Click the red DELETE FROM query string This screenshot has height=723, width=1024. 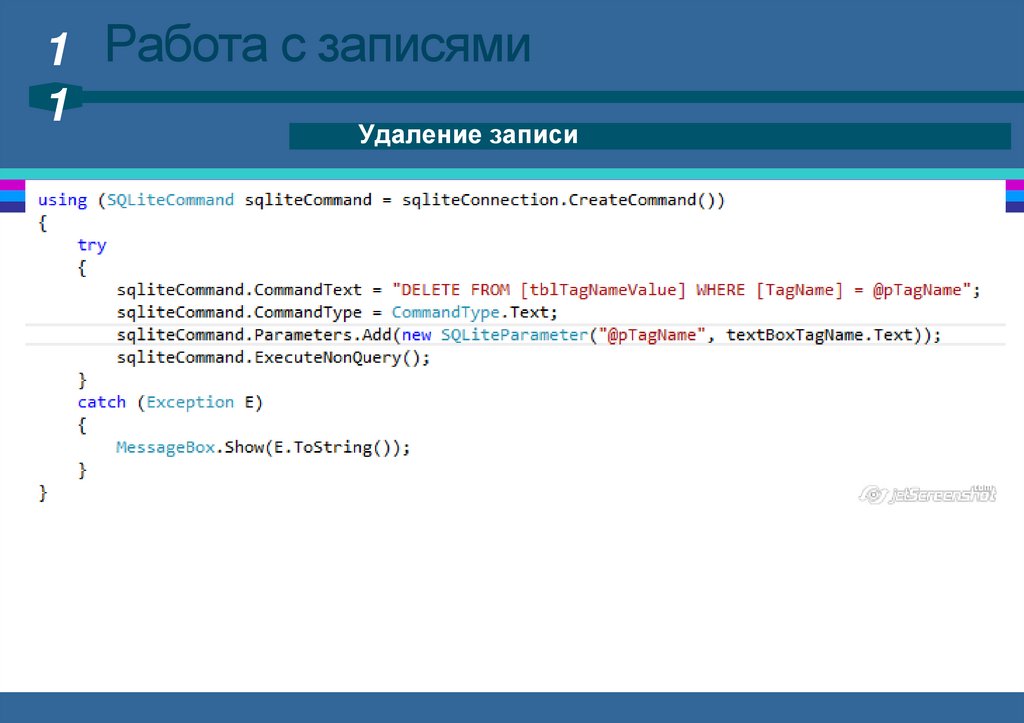point(682,290)
